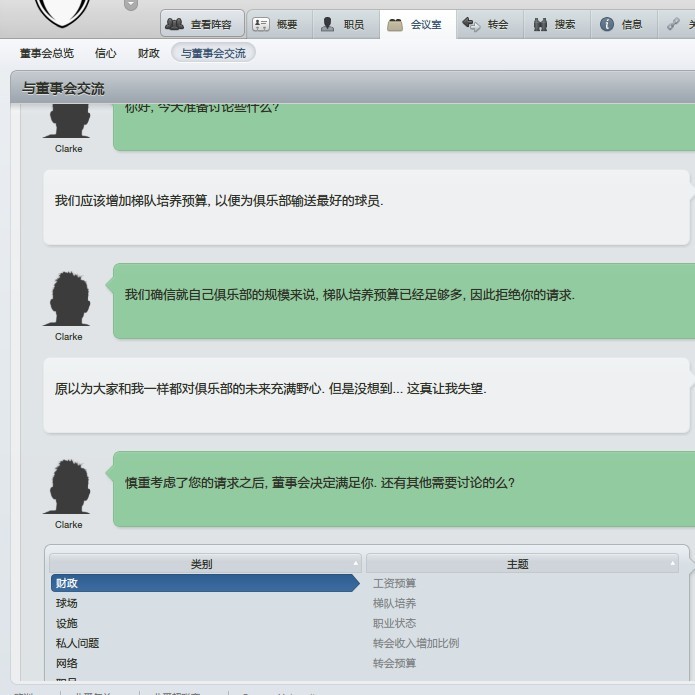Go to the 转会 transfers tab

coord(490,24)
